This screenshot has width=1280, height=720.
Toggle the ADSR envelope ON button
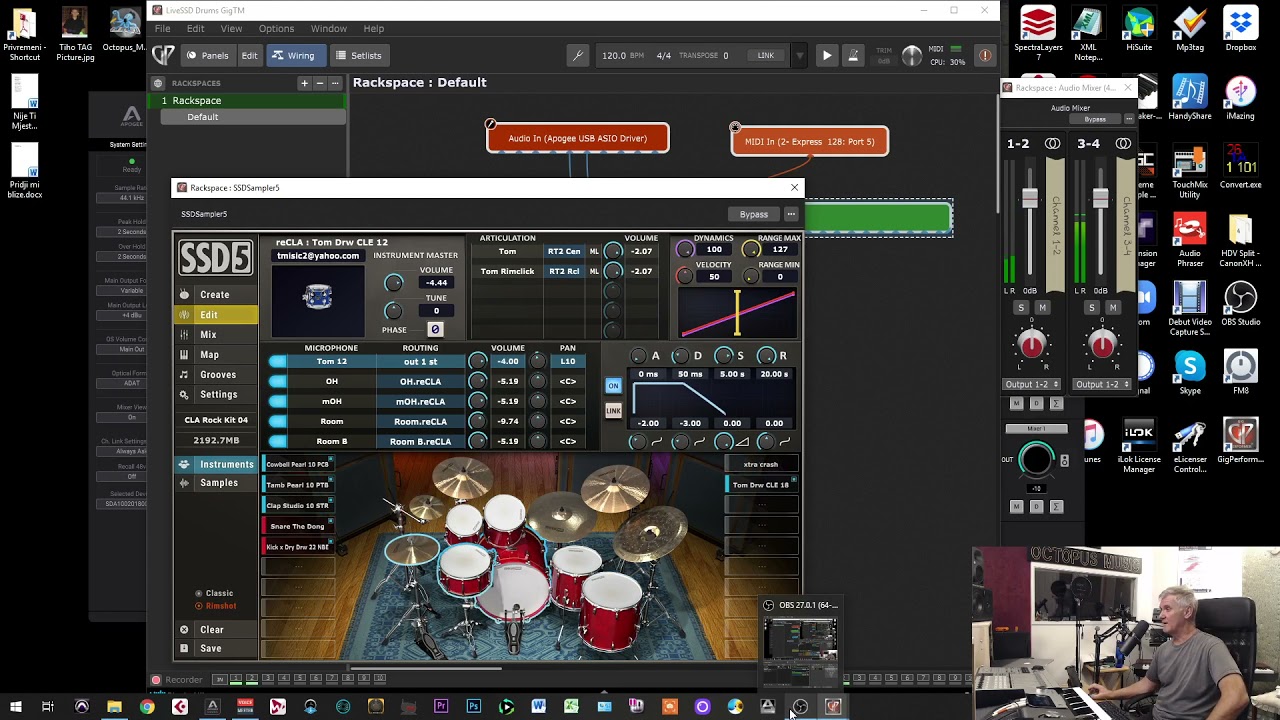click(613, 386)
